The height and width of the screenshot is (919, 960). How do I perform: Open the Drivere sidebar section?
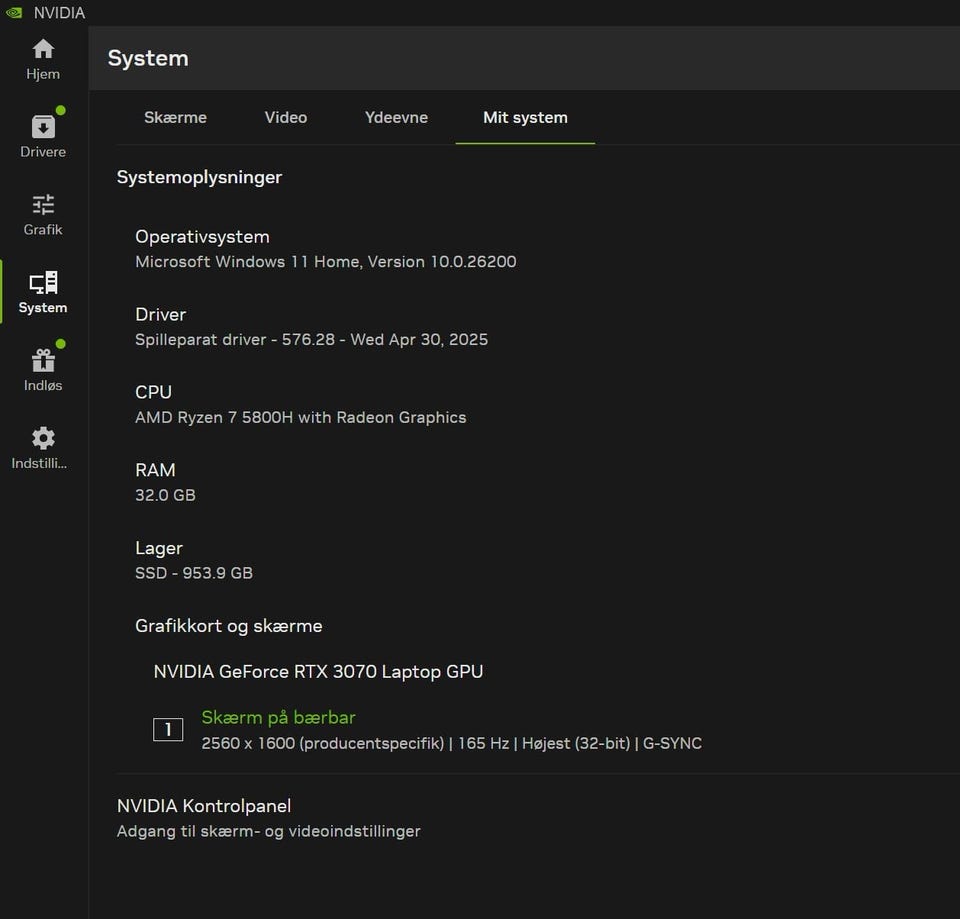coord(43,128)
